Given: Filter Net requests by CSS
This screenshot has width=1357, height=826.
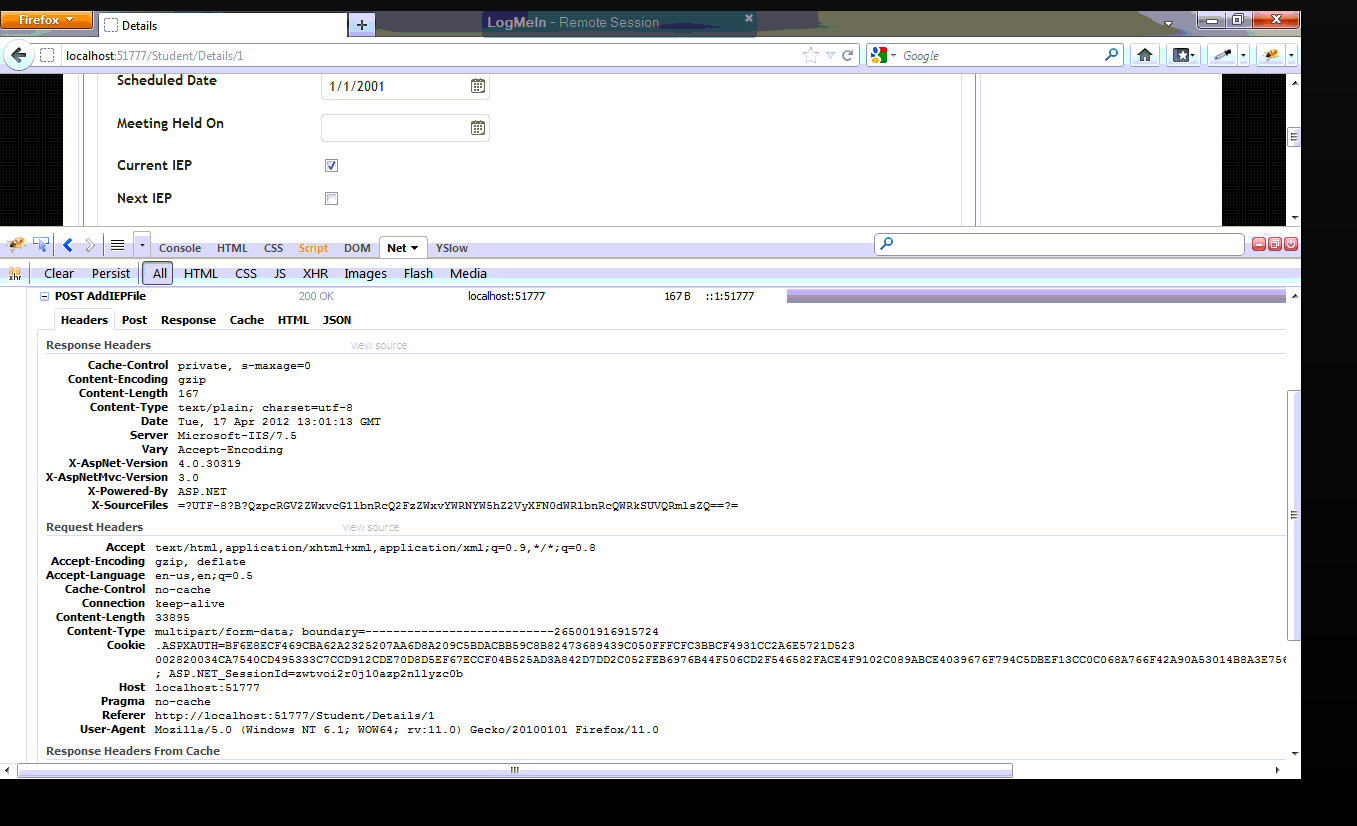Looking at the screenshot, I should (246, 273).
